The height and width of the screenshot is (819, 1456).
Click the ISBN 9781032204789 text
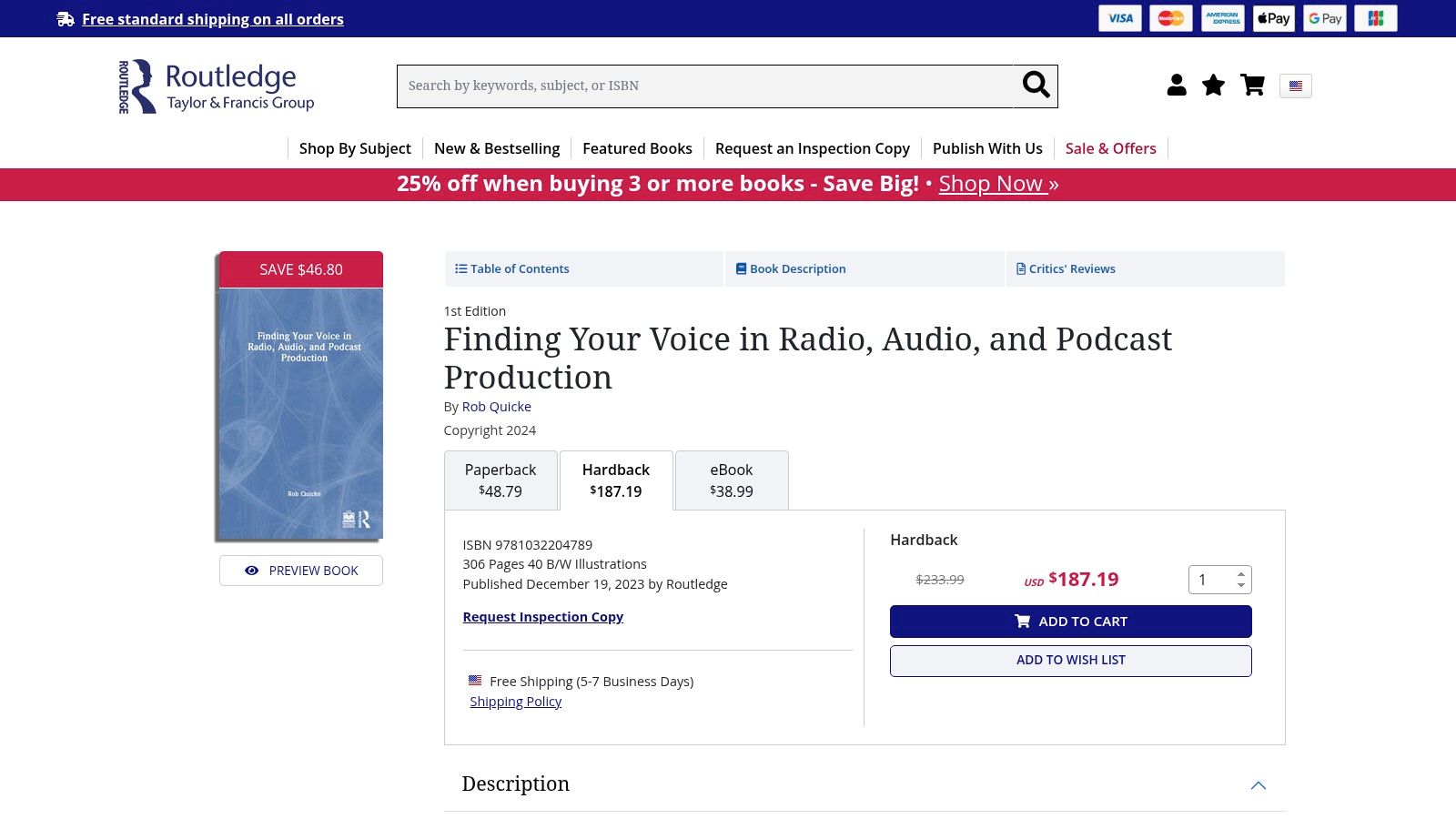tap(528, 545)
